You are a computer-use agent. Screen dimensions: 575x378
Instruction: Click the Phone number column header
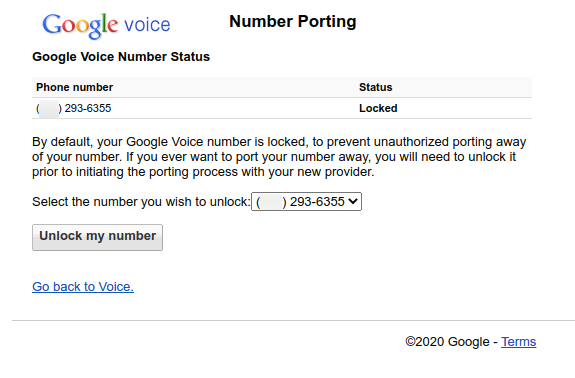pos(74,87)
